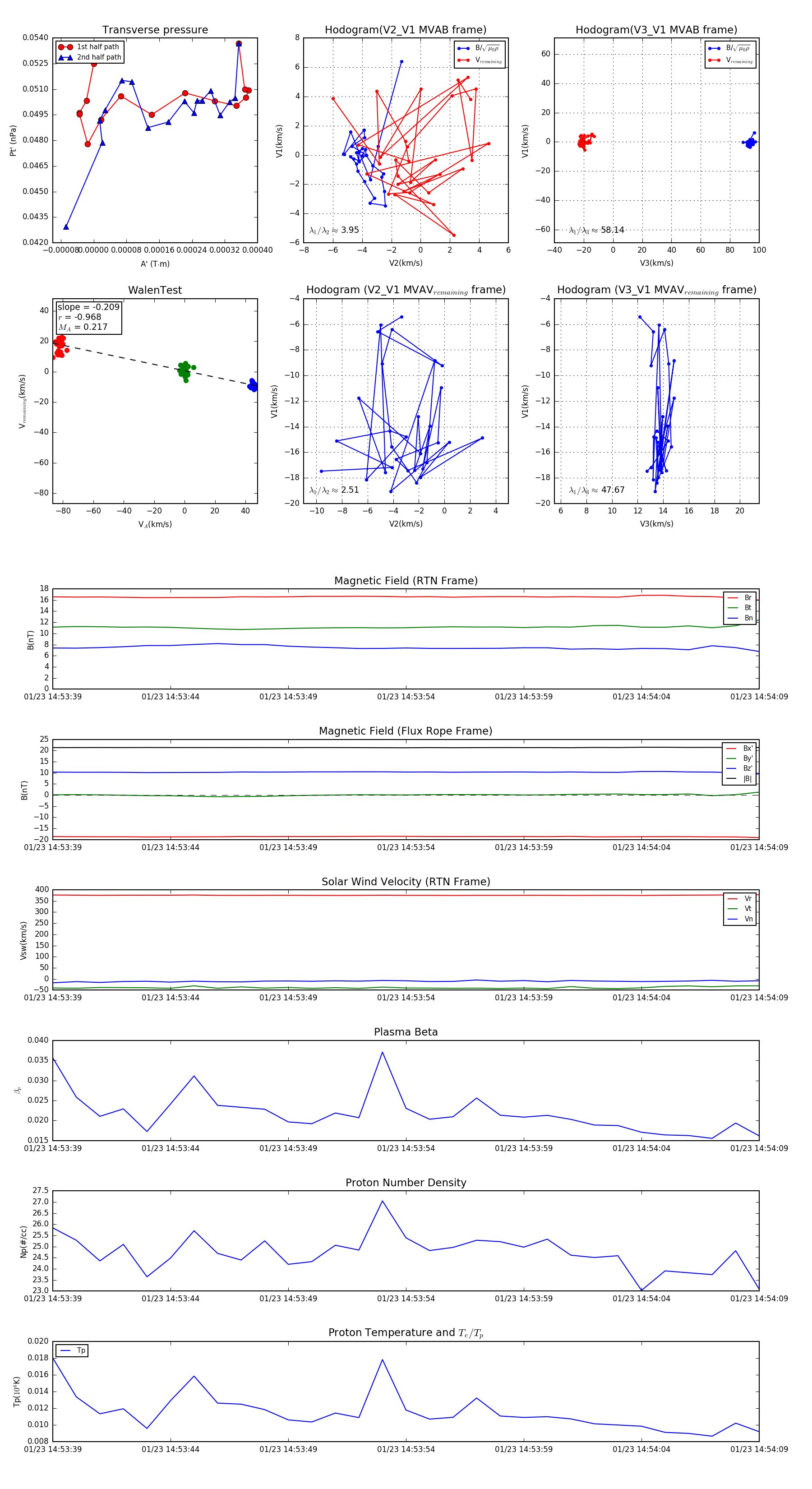Click the highest peak in Proton Number Density
Viewport: 812px width, 1489px height.
point(382,1201)
